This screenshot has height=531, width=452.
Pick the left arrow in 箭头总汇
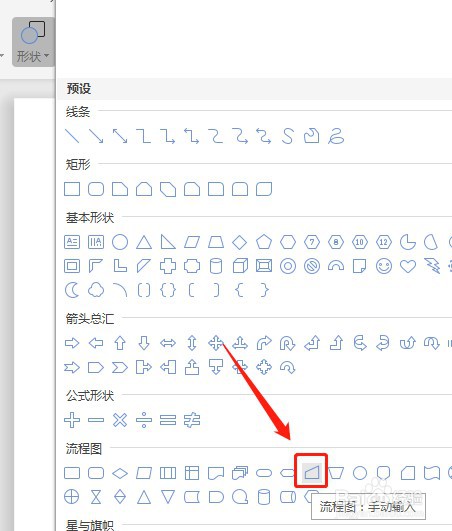click(x=96, y=343)
